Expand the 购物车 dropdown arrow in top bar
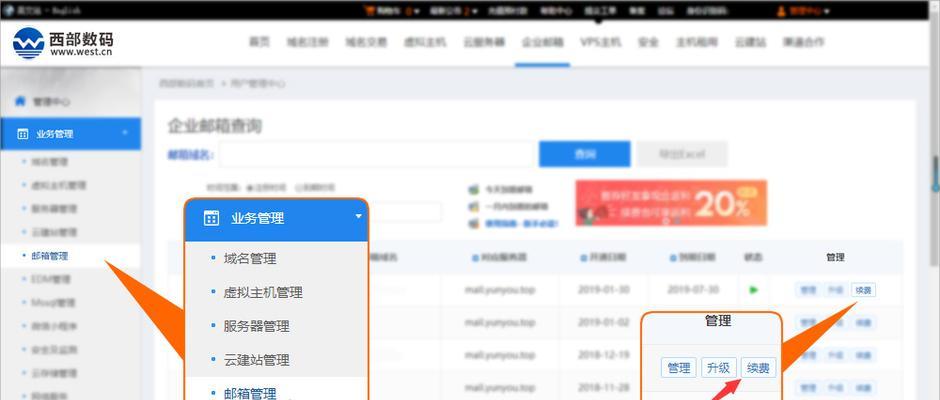Screen dimensions: 940x400 pos(417,11)
